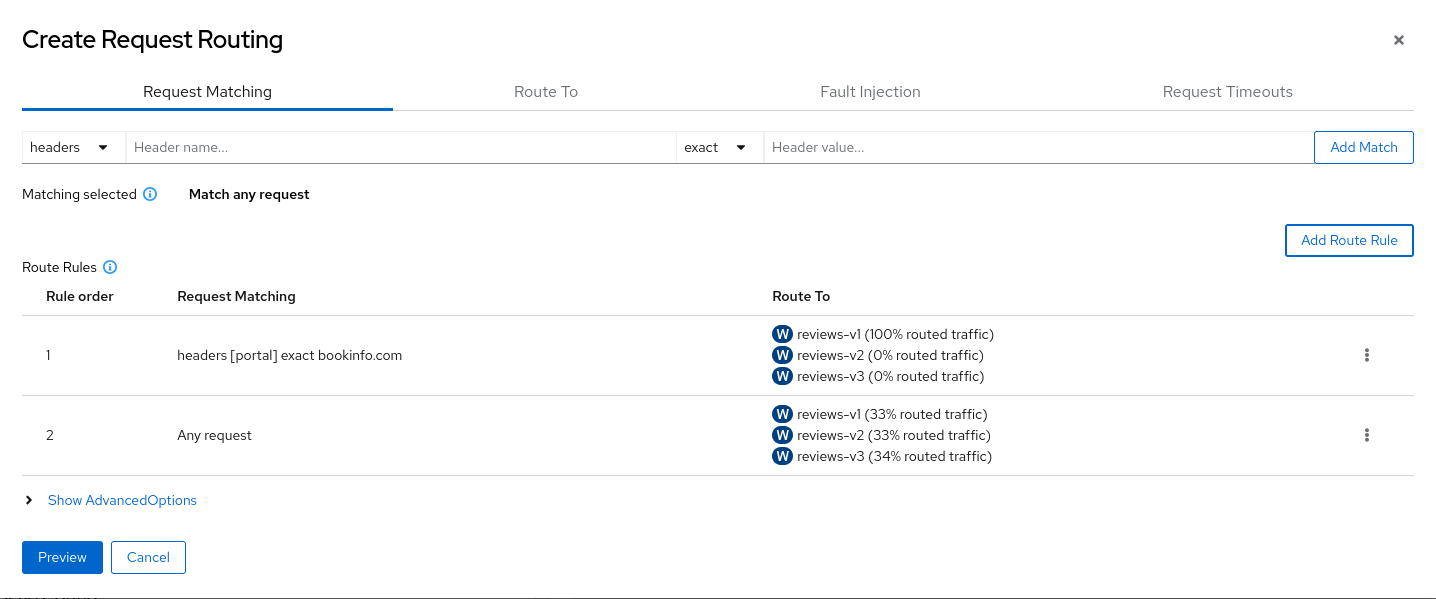Click the workload icon beside reviews-v1 in rule 2

(782, 414)
